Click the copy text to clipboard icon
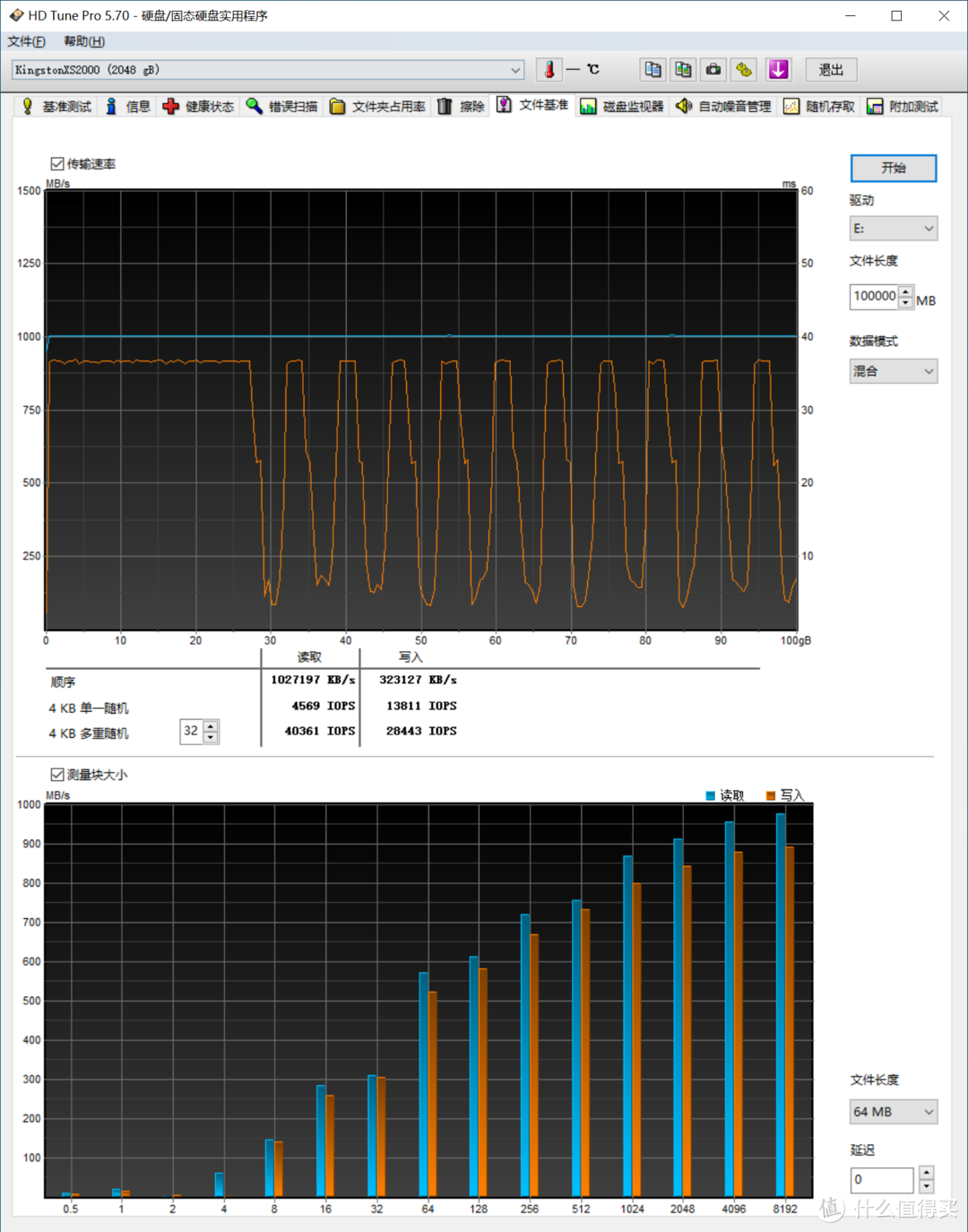Viewport: 968px width, 1232px height. pyautogui.click(x=653, y=70)
